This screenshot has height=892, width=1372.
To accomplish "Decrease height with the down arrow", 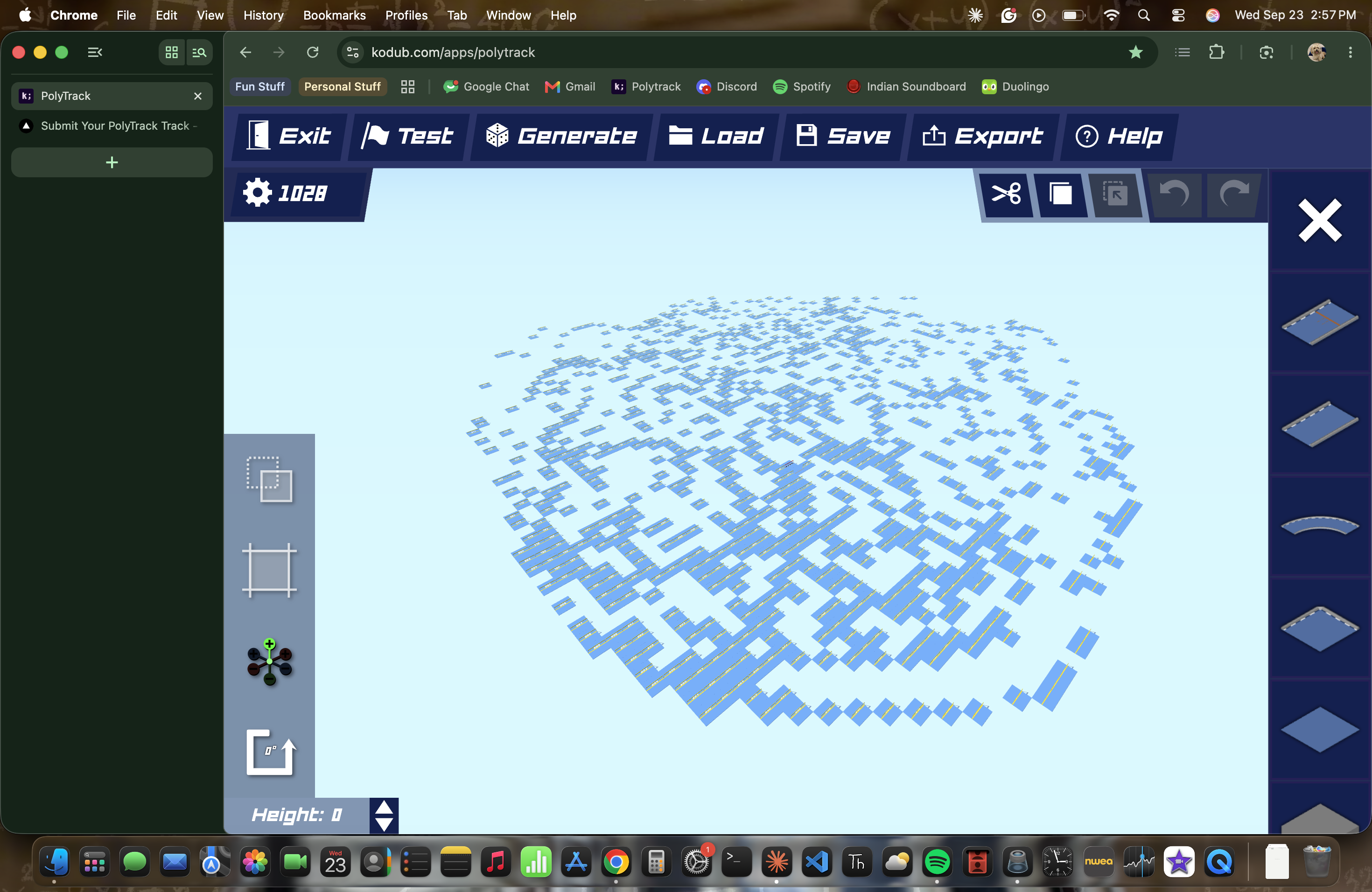I will point(384,824).
